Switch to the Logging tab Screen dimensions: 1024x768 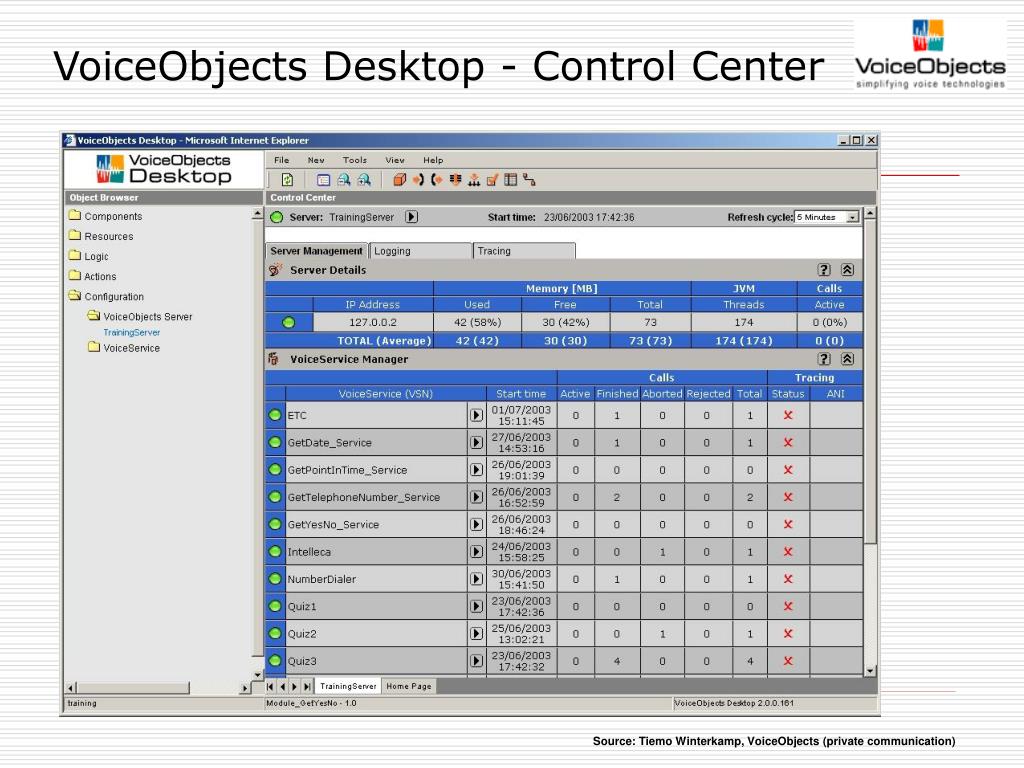[421, 251]
